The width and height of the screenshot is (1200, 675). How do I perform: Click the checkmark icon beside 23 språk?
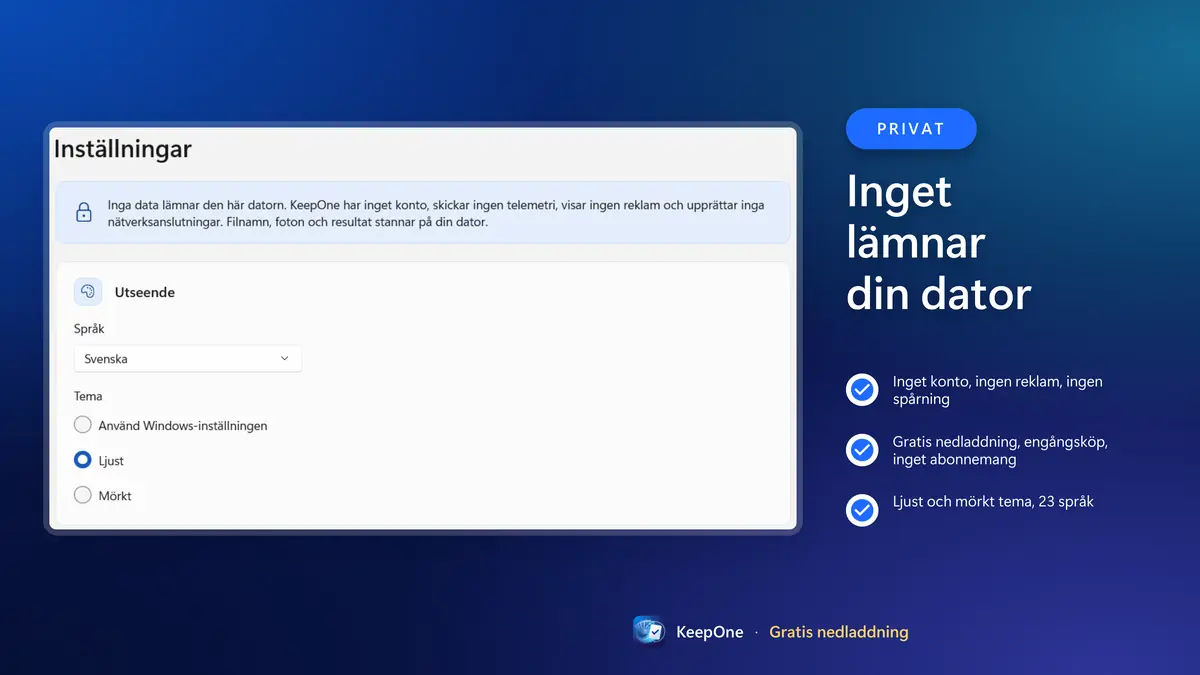click(x=862, y=510)
